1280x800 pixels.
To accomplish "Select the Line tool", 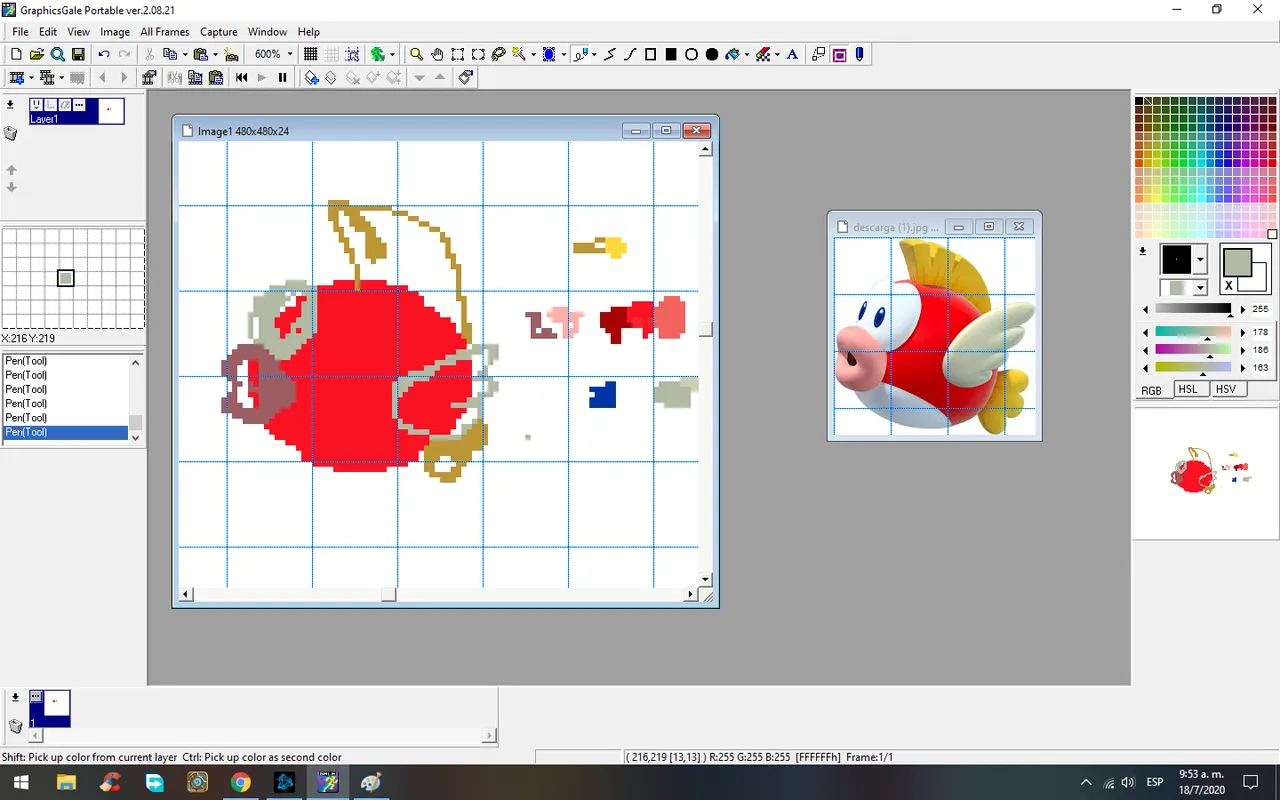I will [x=610, y=54].
